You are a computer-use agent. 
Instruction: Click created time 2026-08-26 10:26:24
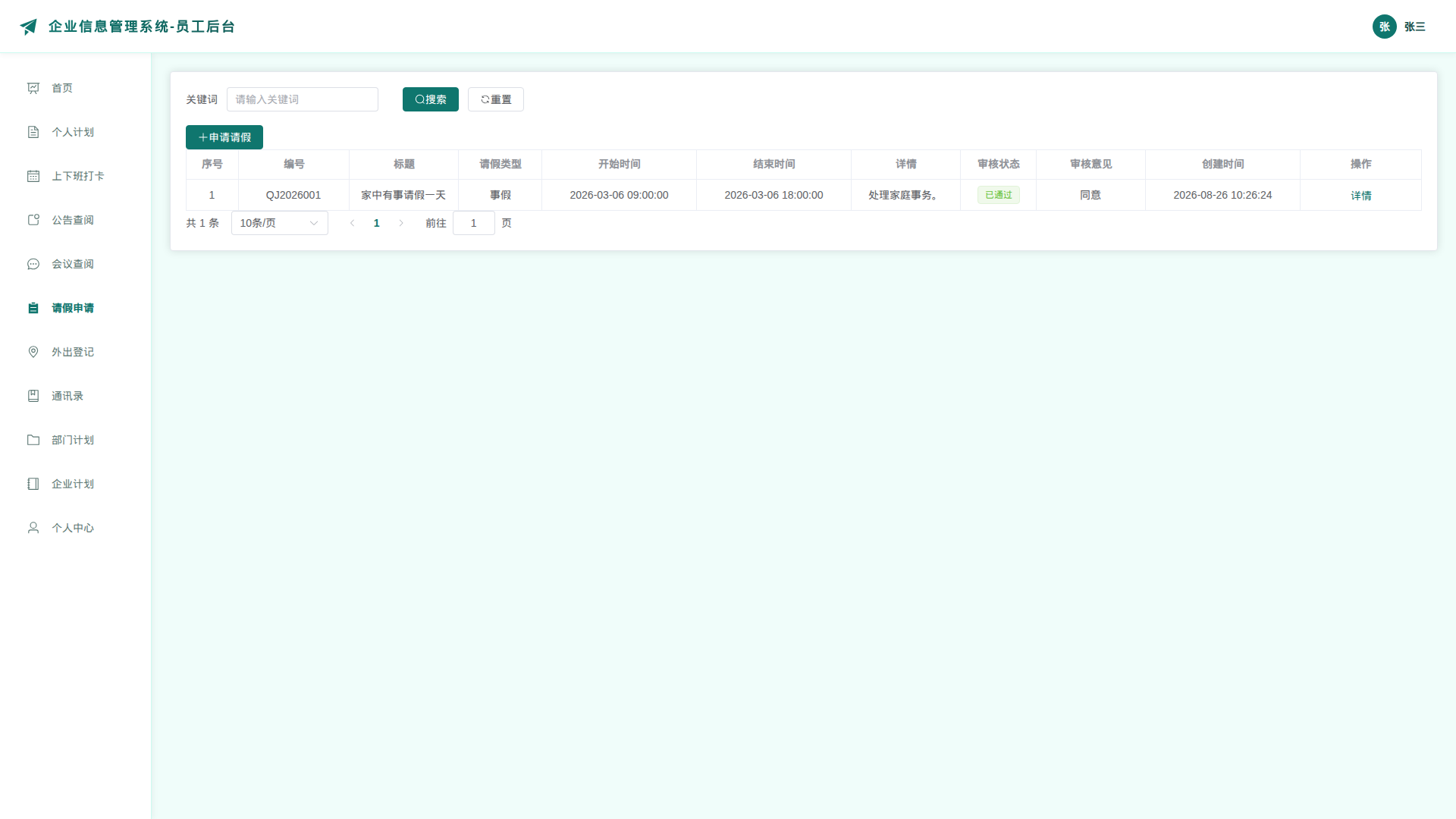1222,195
